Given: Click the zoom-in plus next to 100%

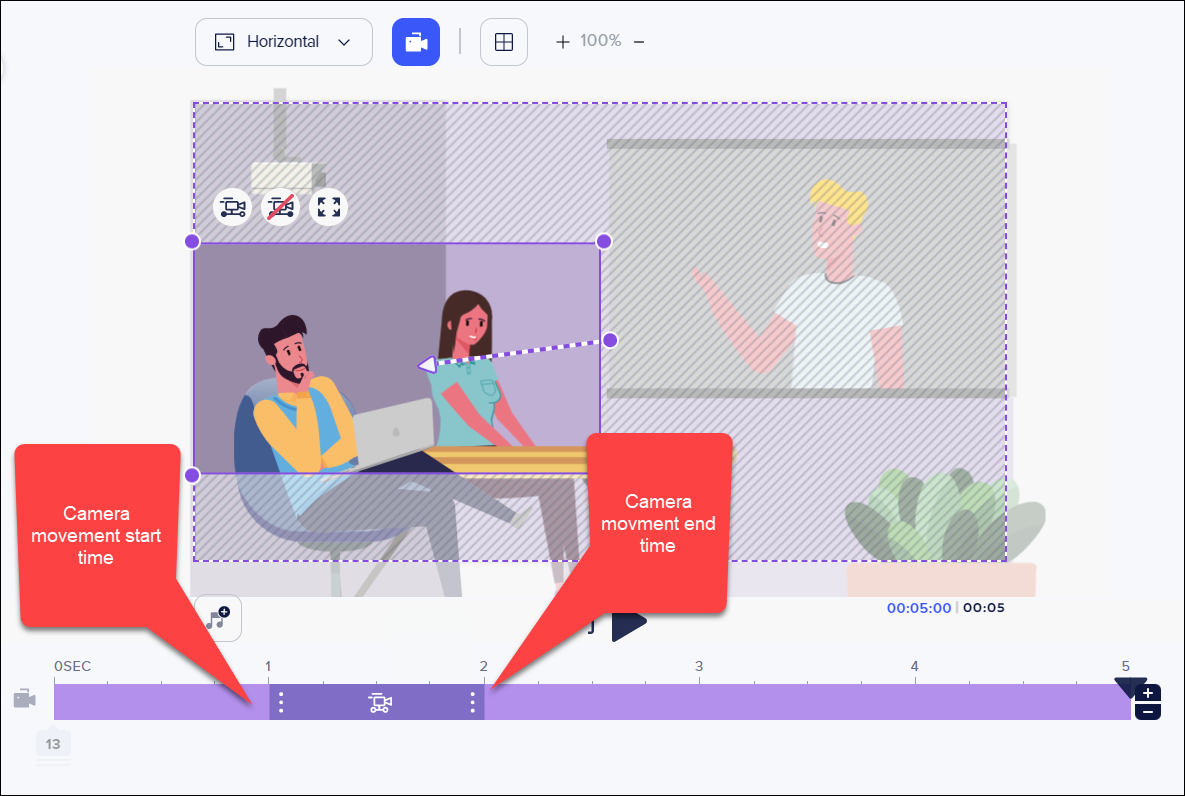Looking at the screenshot, I should pyautogui.click(x=561, y=41).
